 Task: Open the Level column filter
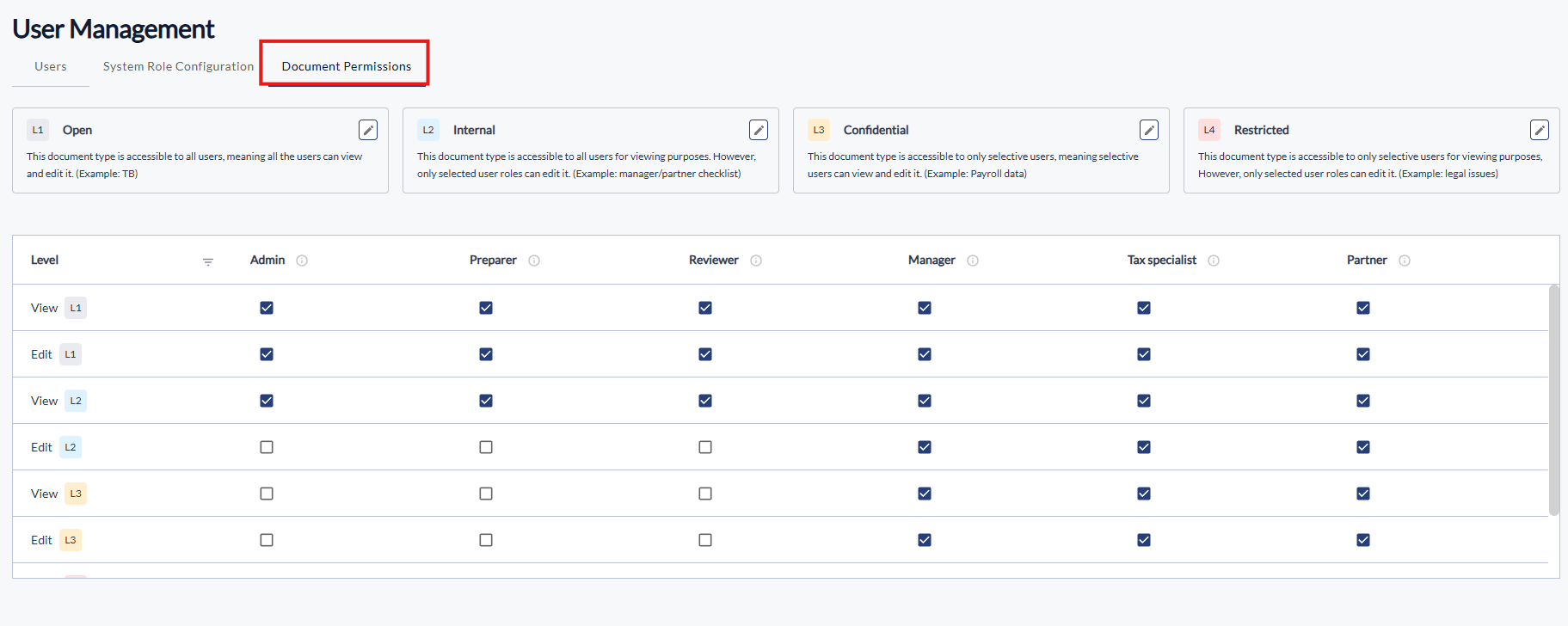[x=208, y=261]
